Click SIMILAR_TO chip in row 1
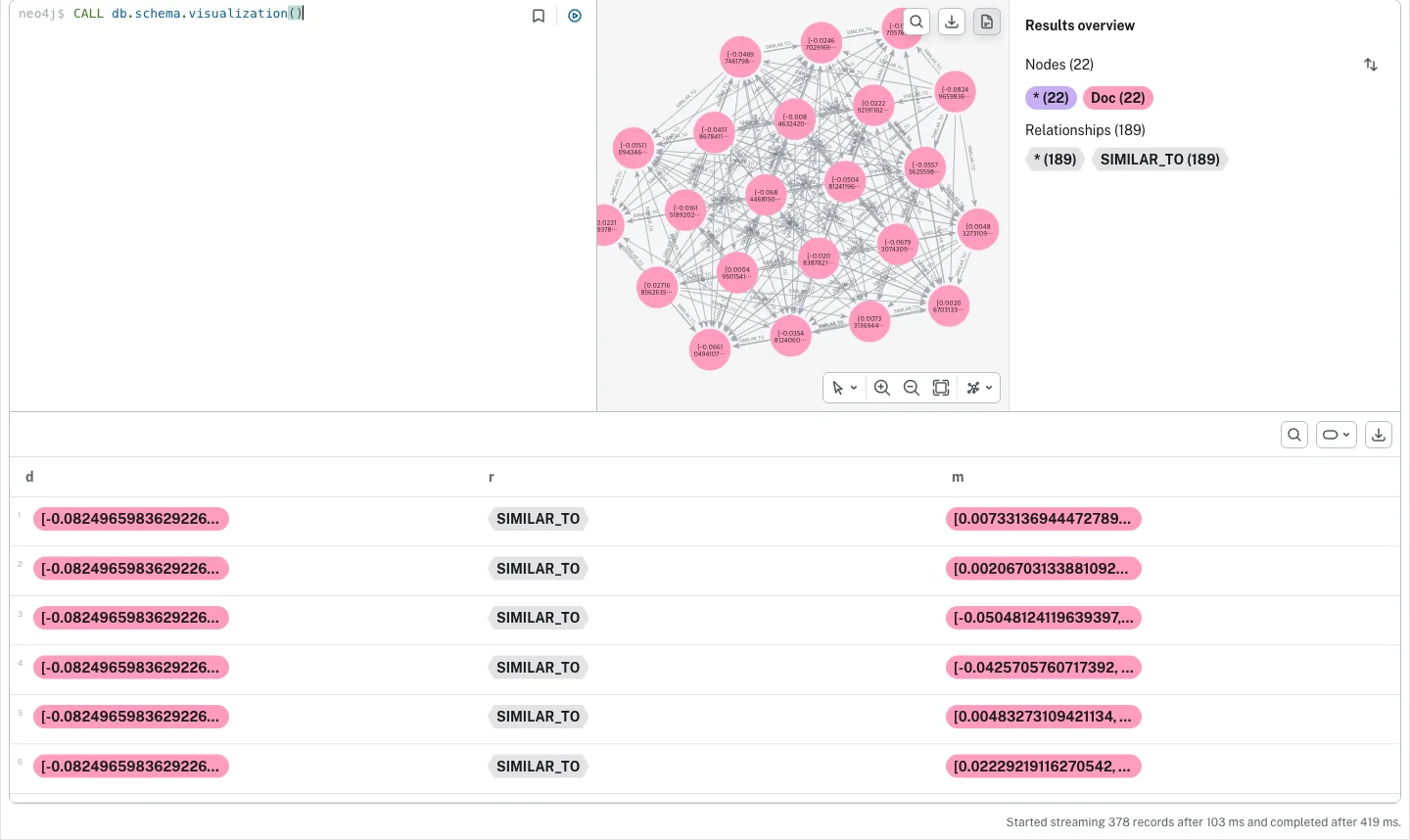 pyautogui.click(x=539, y=519)
